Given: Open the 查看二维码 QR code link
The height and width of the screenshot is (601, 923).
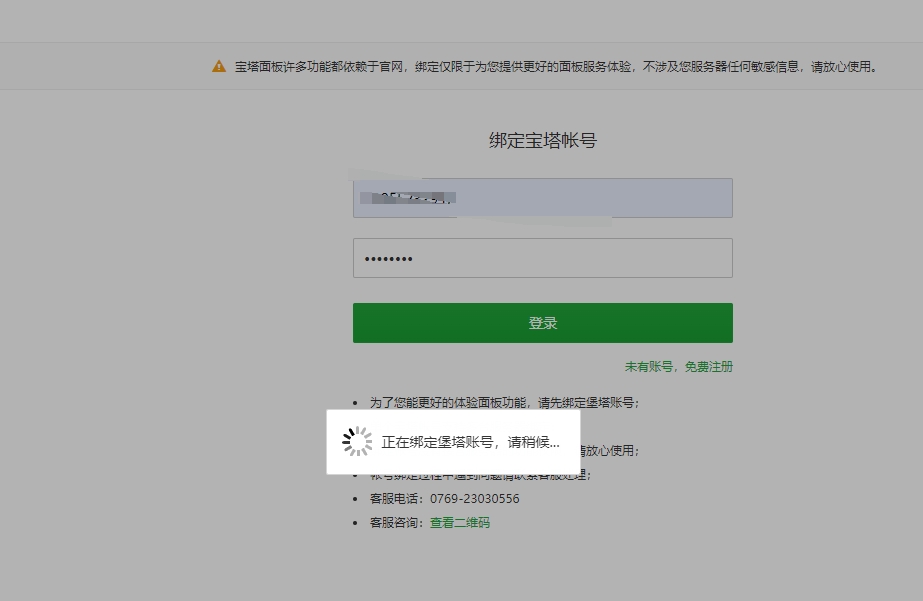Looking at the screenshot, I should (x=460, y=523).
